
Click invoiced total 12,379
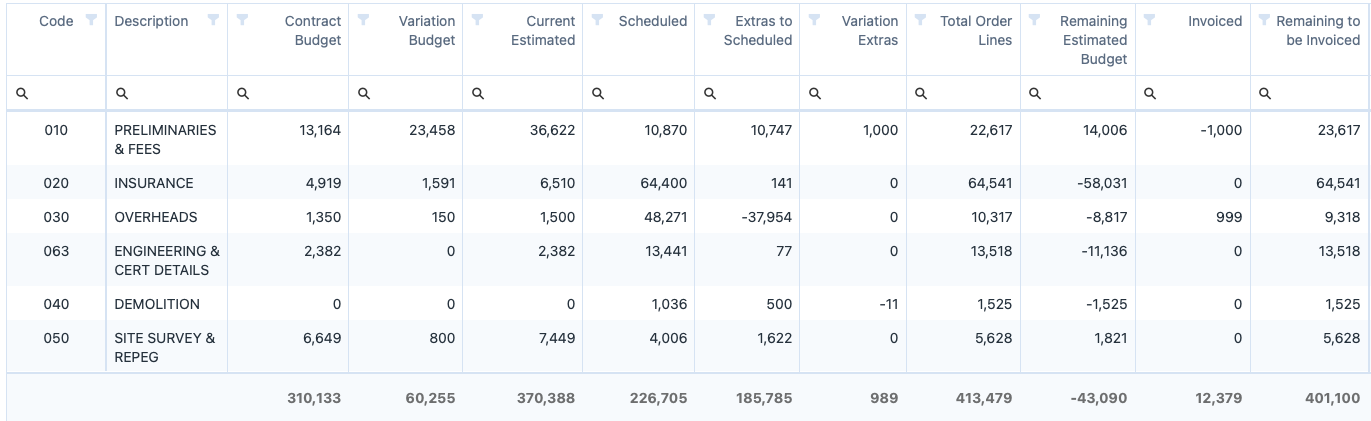[x=1217, y=398]
